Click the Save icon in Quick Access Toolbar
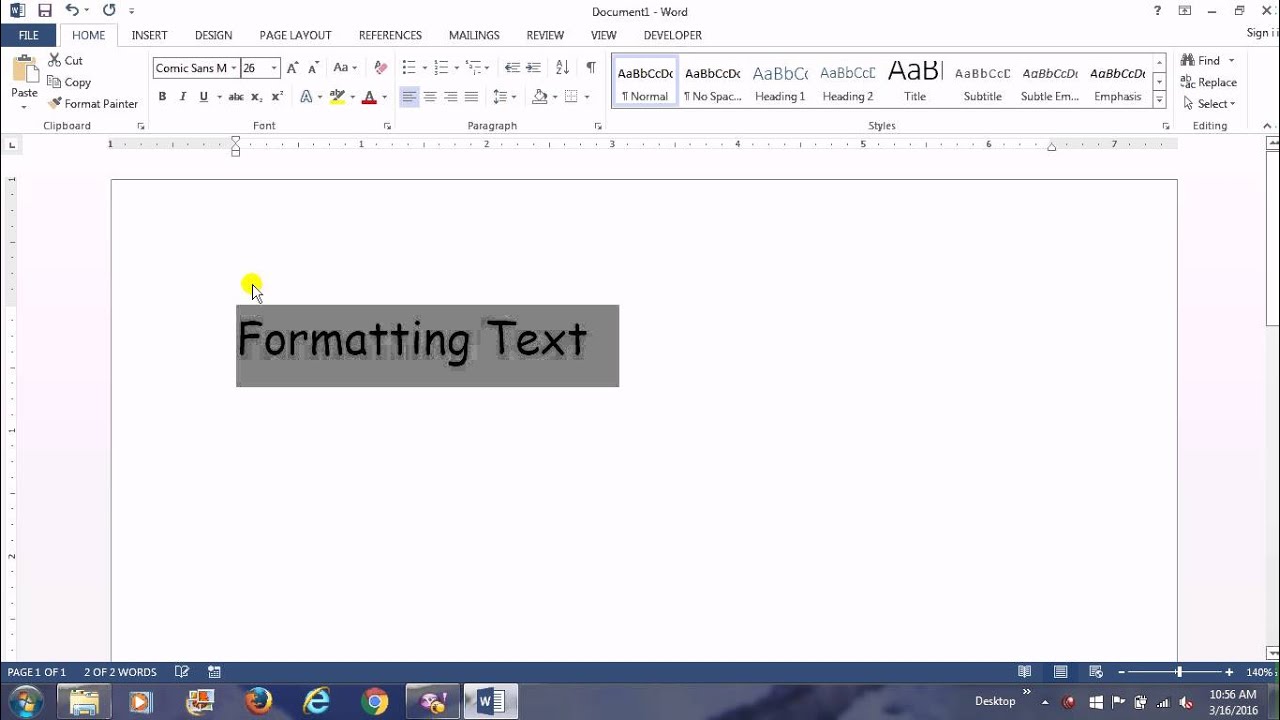 [x=45, y=11]
